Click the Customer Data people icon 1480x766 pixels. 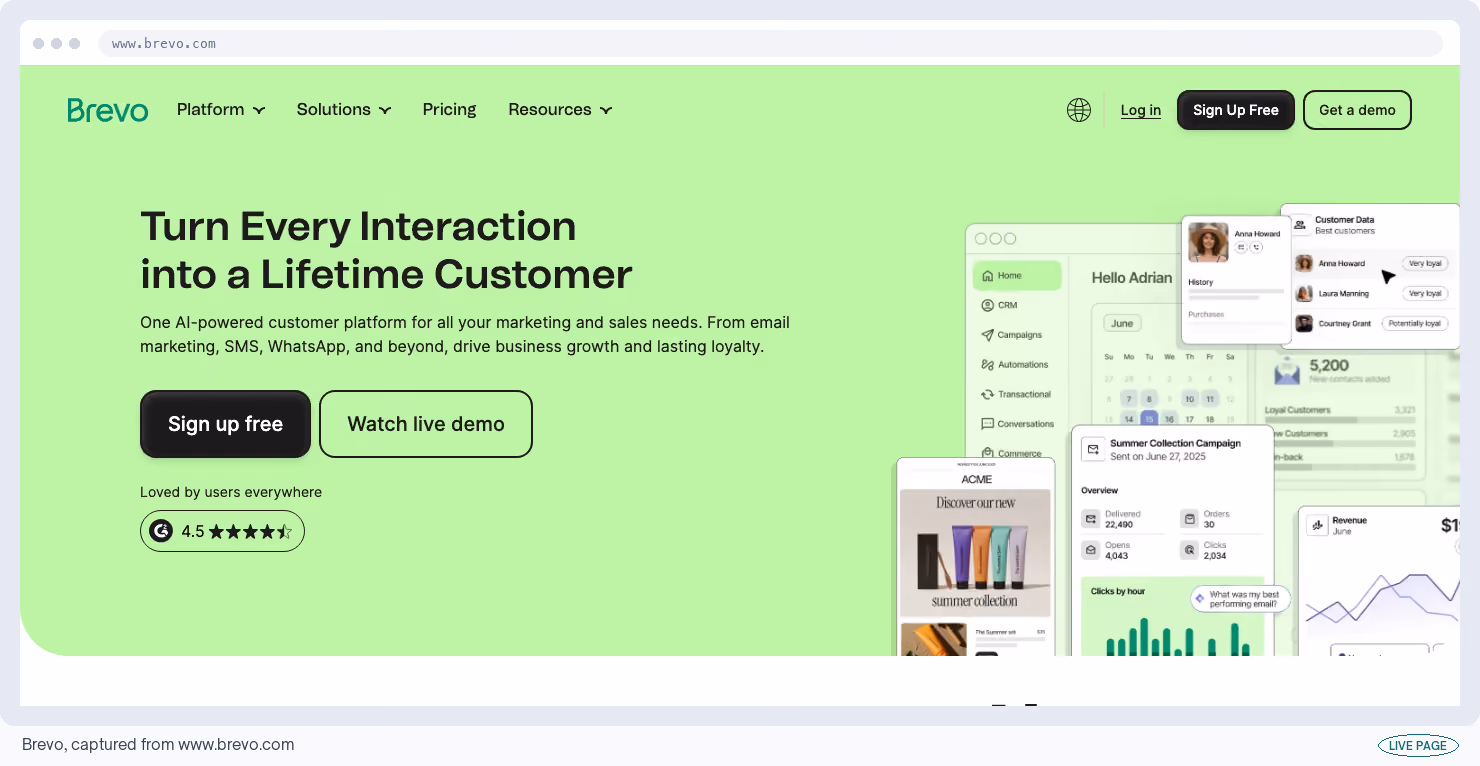1300,225
